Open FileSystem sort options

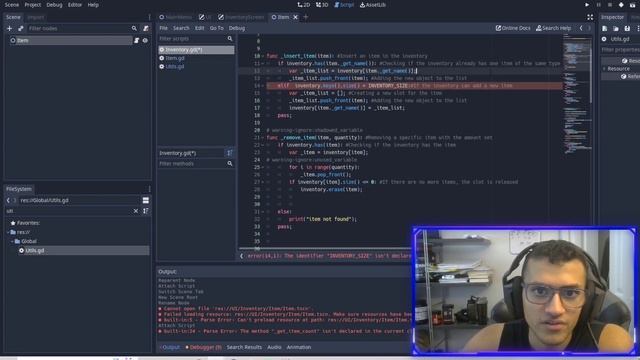(x=146, y=211)
